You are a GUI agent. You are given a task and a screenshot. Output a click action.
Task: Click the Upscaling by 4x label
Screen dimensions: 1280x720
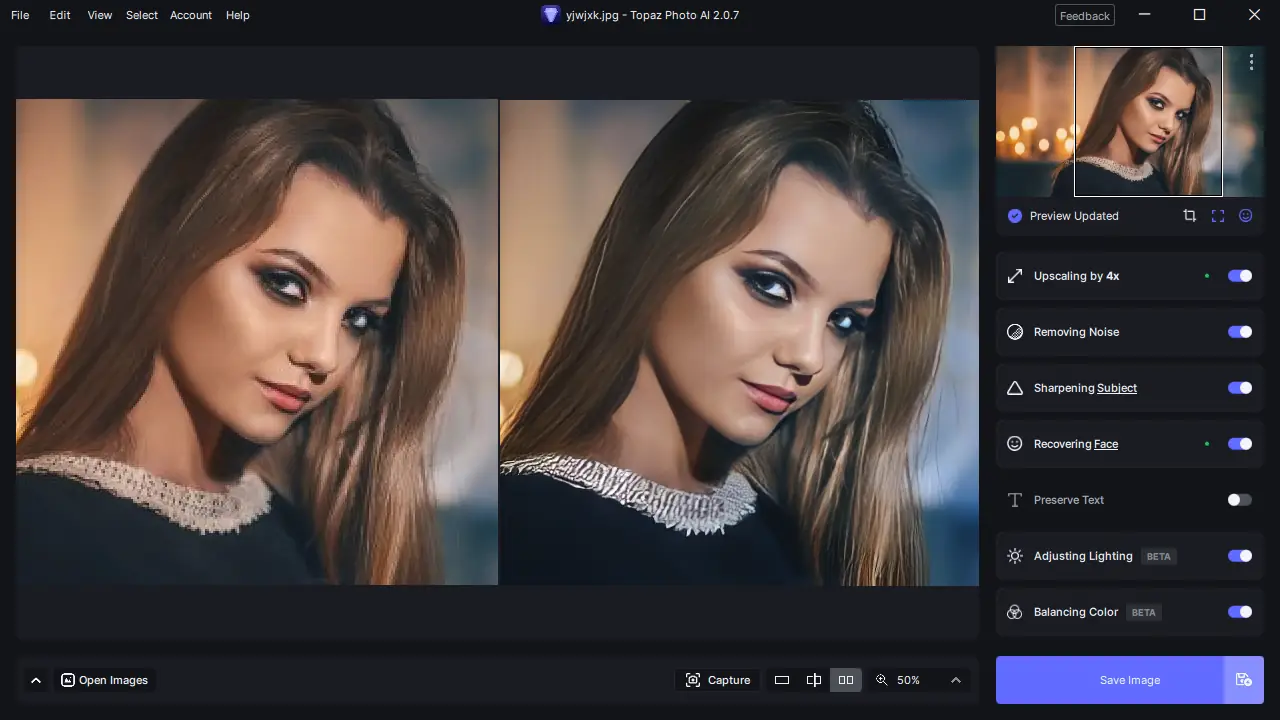point(1076,276)
